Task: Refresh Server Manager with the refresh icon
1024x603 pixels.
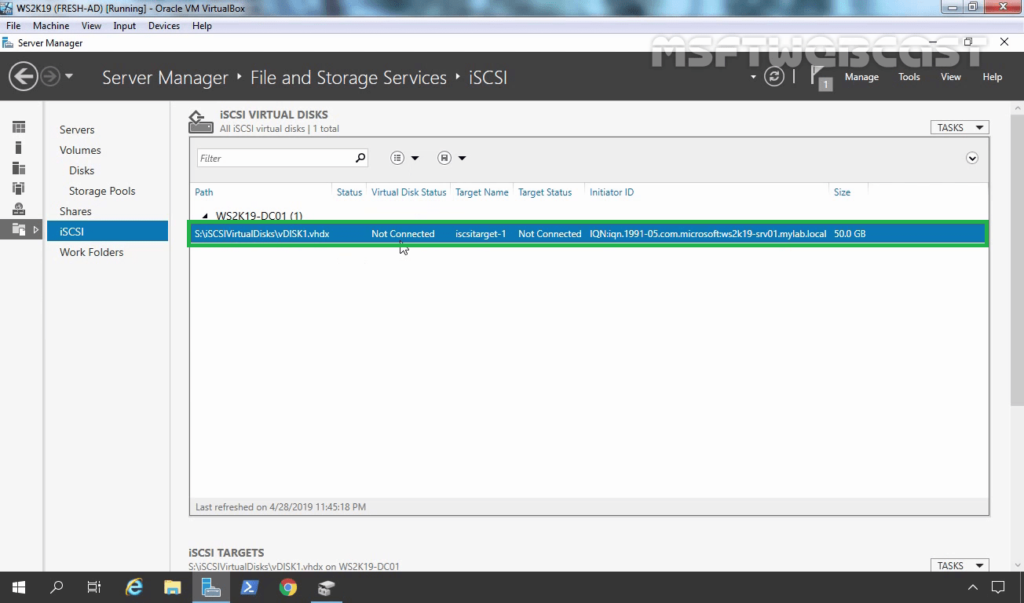Action: coord(774,76)
